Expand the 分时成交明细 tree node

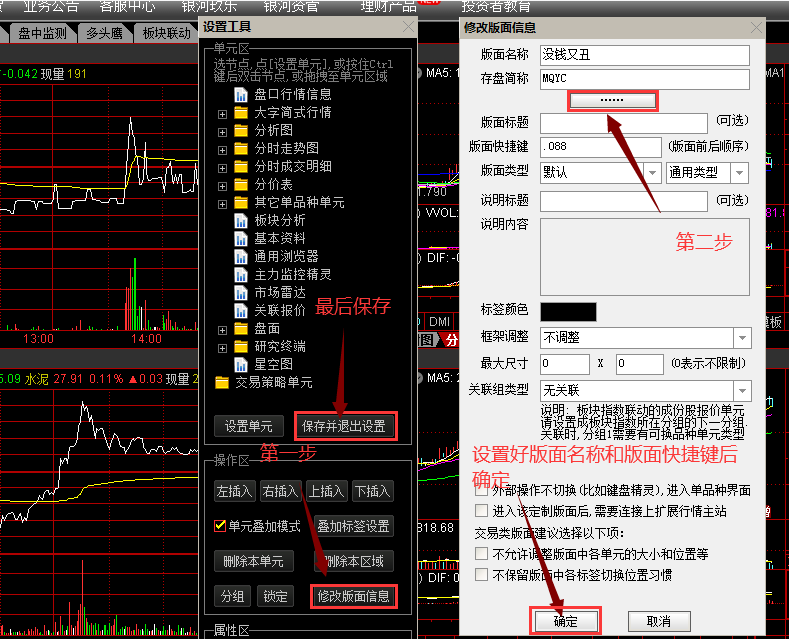point(222,168)
